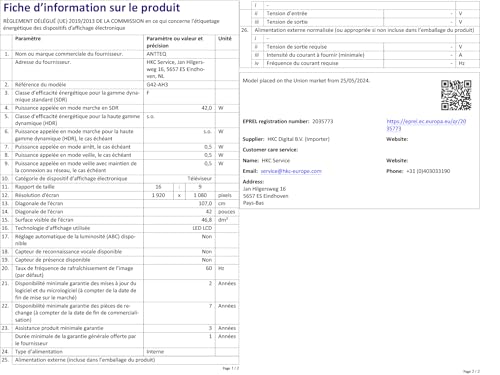Click the QR code image
The height and width of the screenshot is (375, 500).
coord(456,95)
